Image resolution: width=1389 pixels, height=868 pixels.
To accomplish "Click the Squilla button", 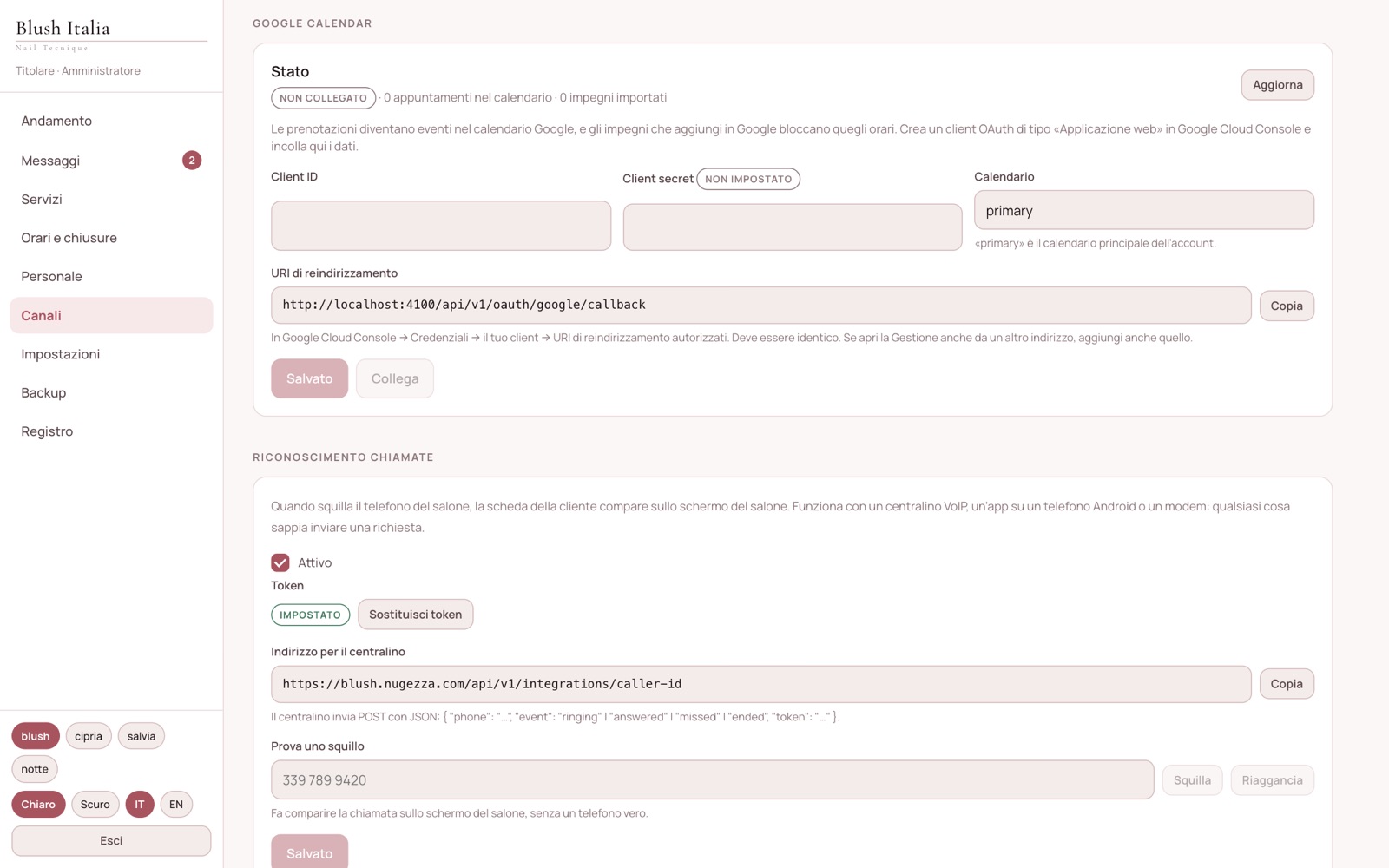I will 1192,780.
